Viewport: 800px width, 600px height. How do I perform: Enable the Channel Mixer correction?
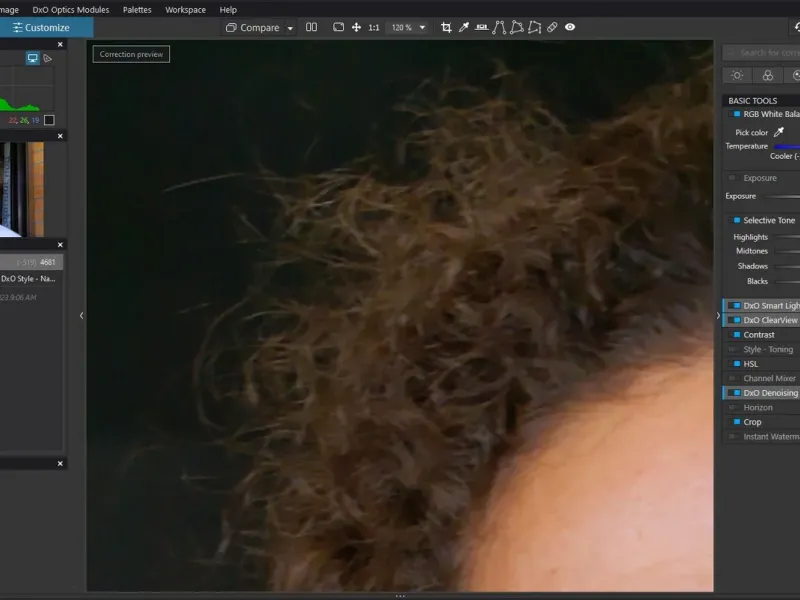pyautogui.click(x=732, y=379)
